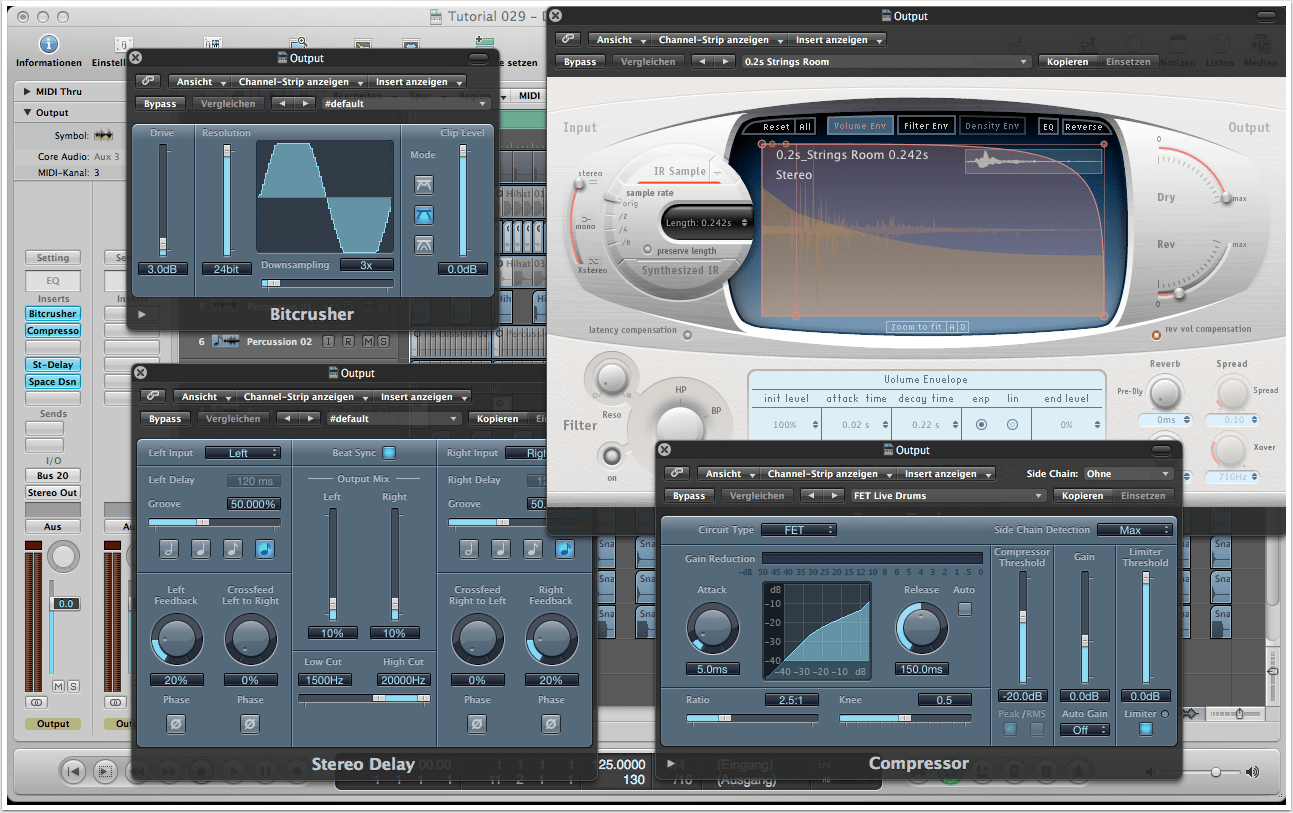Click the Compressor Ratio slider
The image size is (1293, 813).
pyautogui.click(x=751, y=718)
